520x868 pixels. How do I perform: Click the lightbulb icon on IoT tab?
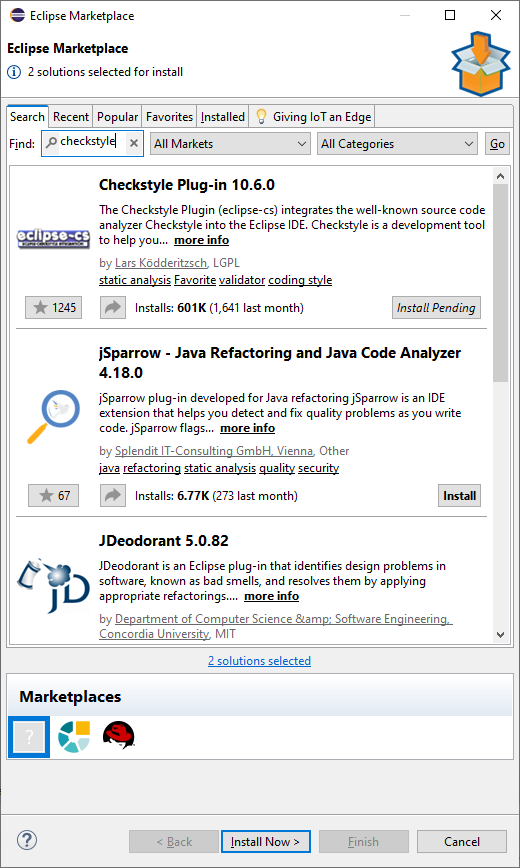click(261, 117)
